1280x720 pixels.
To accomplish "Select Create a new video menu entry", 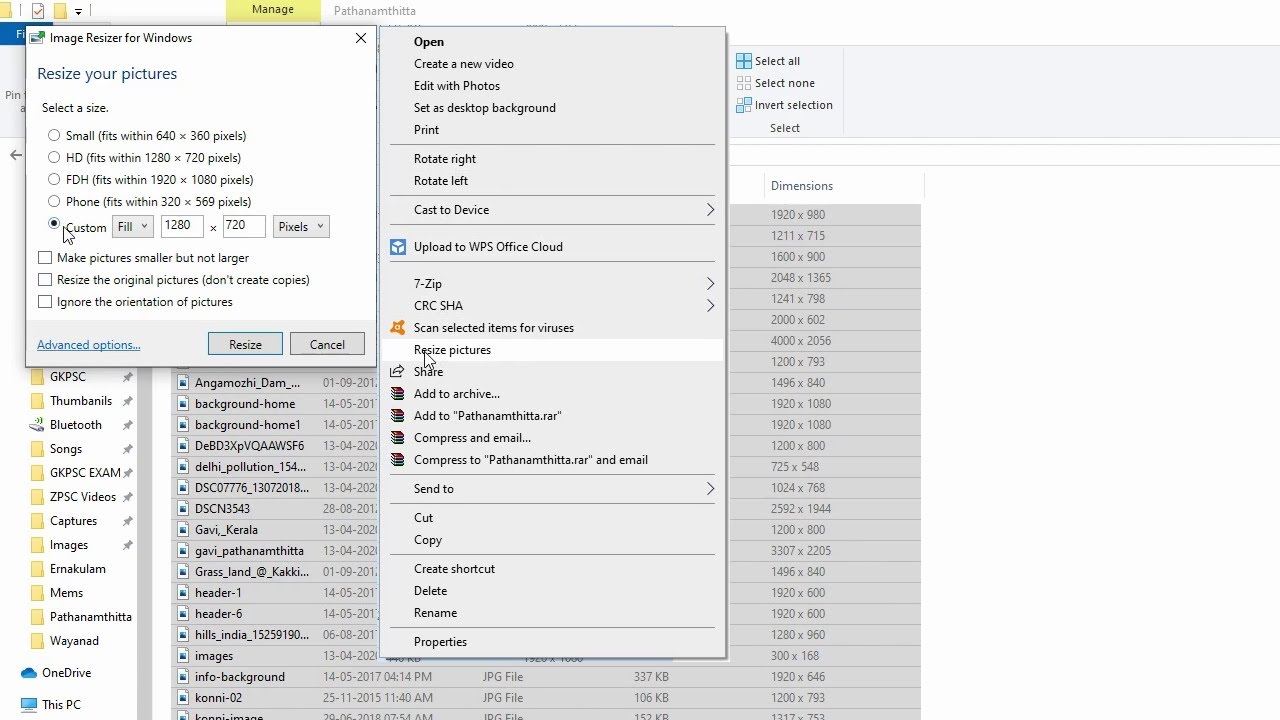I will point(464,63).
